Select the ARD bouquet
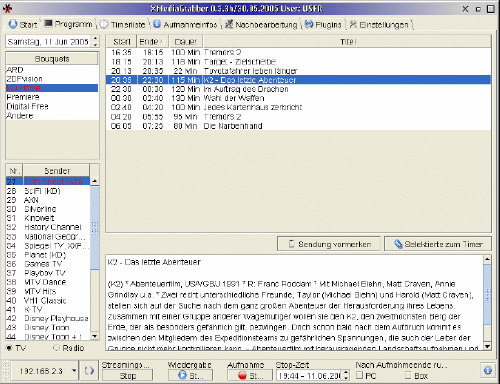The image size is (500, 384). [x=52, y=70]
